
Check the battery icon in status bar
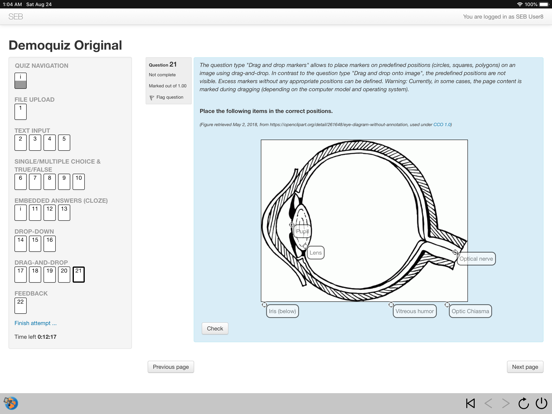544,4
